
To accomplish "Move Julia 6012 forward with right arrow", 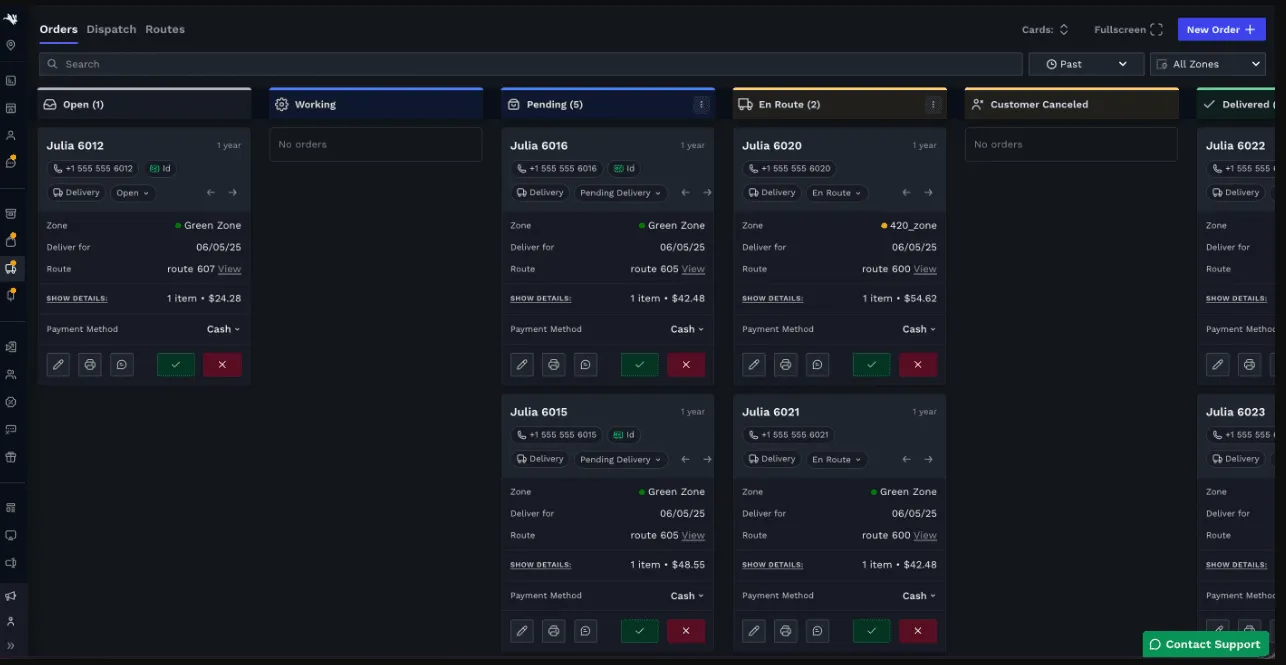I will pos(232,193).
